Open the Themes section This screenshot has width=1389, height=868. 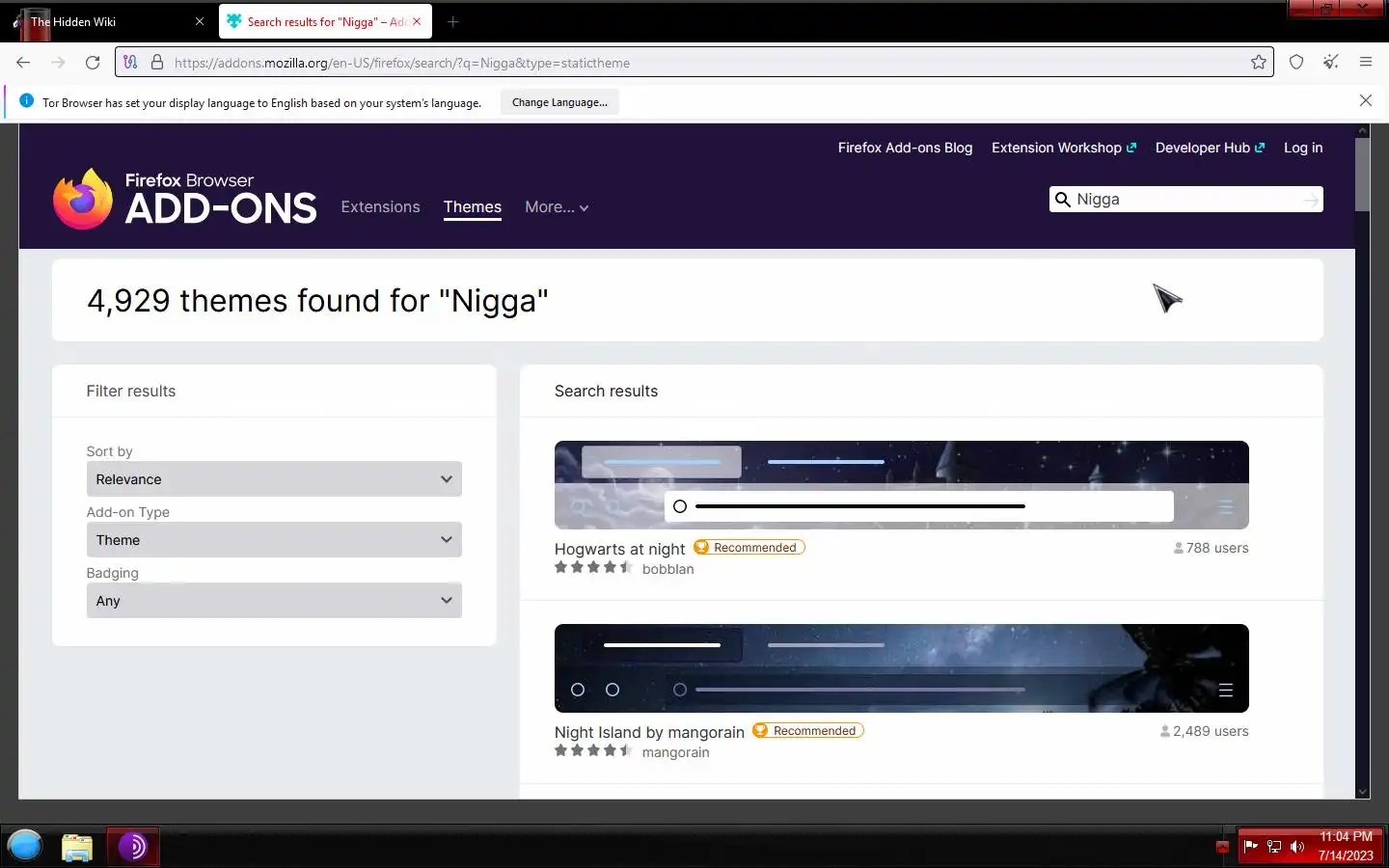[x=473, y=207]
